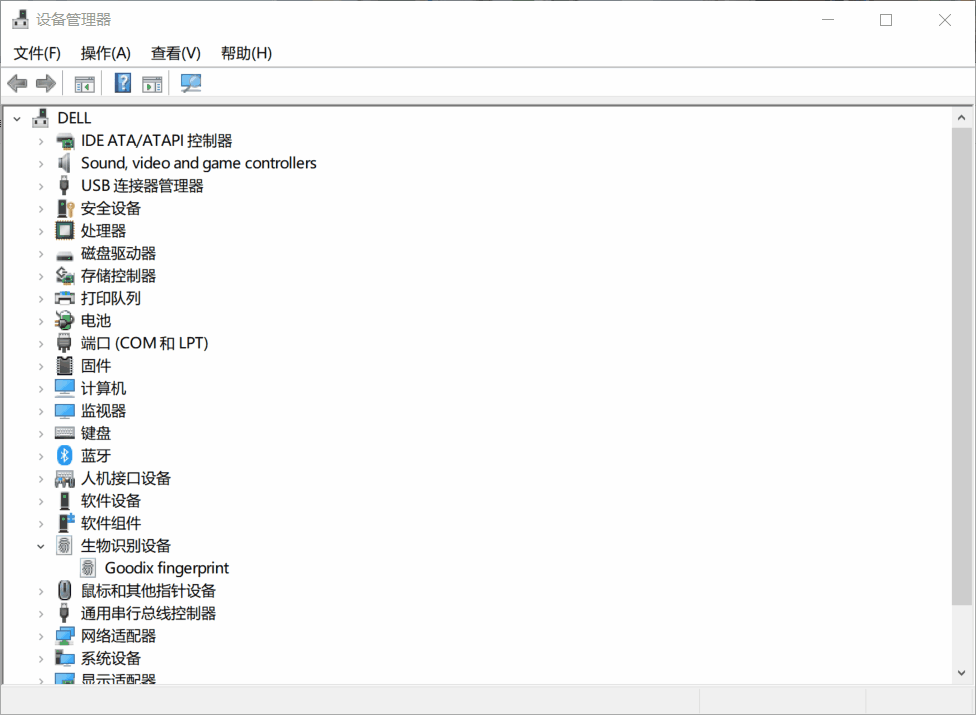Click the scan for hardware changes toolbar icon
Screen dimensions: 976x715
(x=190, y=83)
